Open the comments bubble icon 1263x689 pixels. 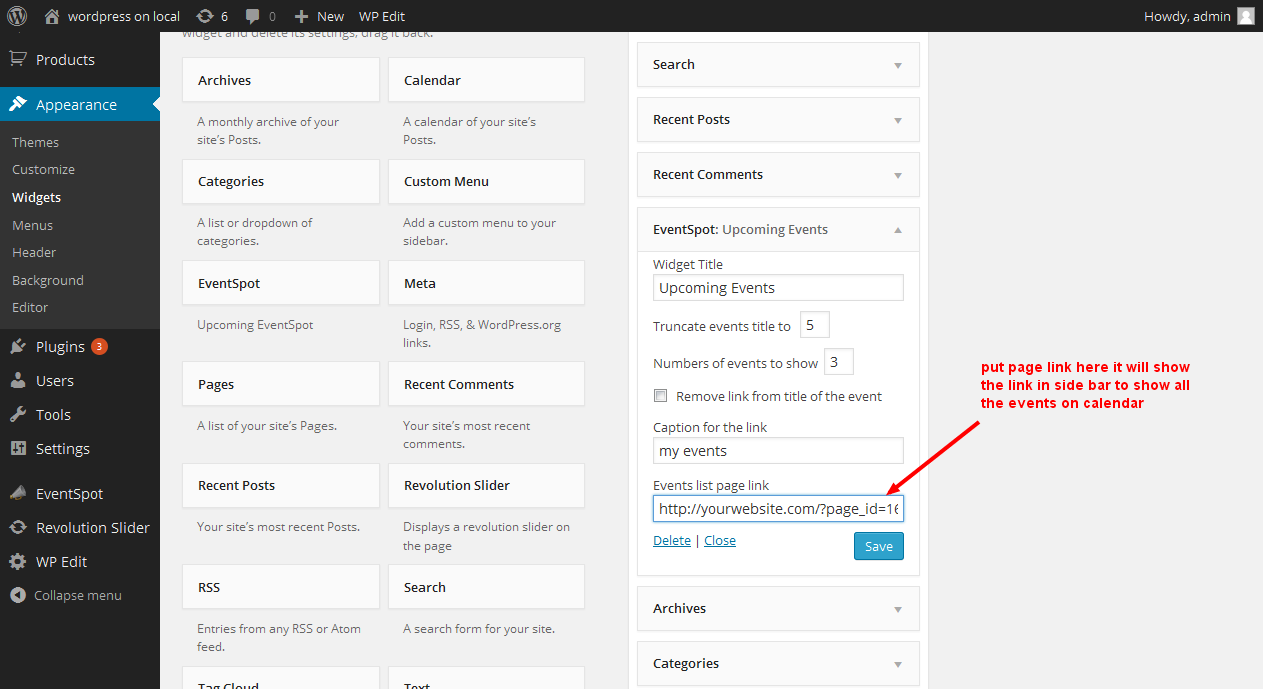point(253,16)
